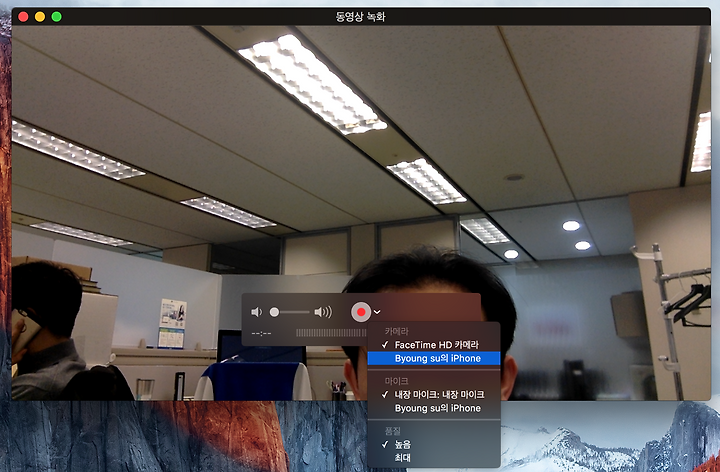Adjust the volume slider knob
720x472 pixels.
[274, 312]
